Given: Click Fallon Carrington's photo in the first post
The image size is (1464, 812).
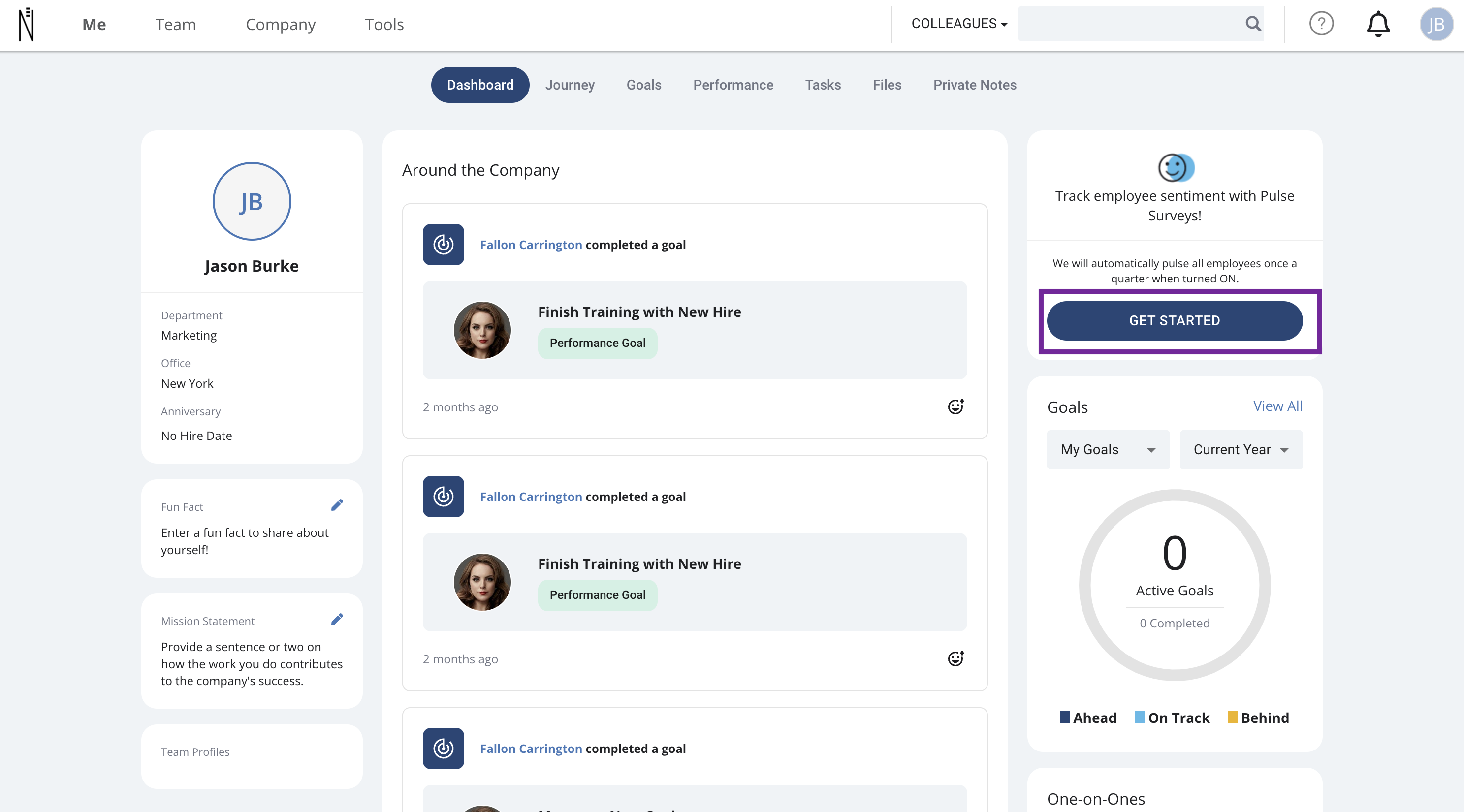Looking at the screenshot, I should (482, 330).
